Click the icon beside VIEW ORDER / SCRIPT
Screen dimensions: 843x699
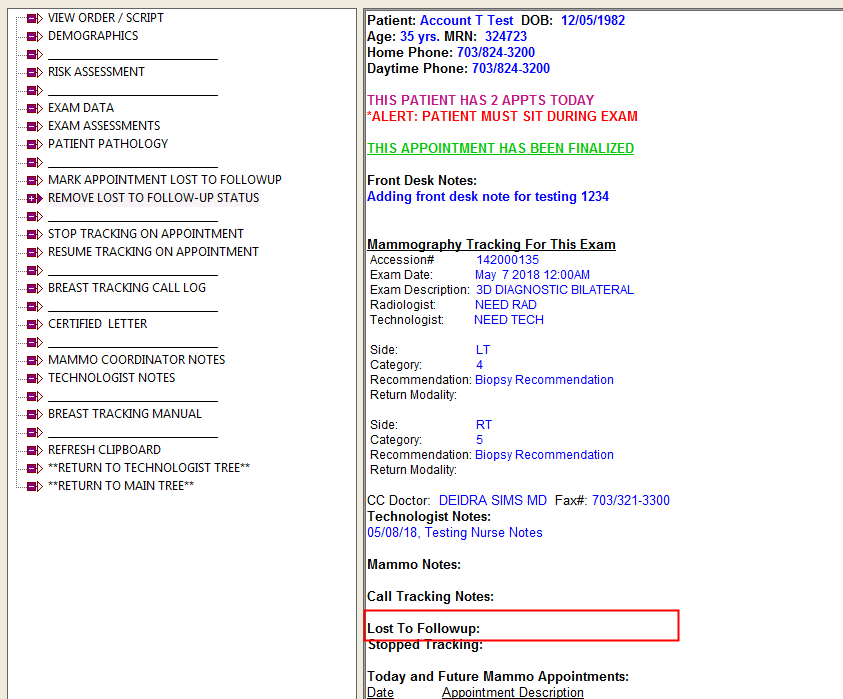coord(34,18)
